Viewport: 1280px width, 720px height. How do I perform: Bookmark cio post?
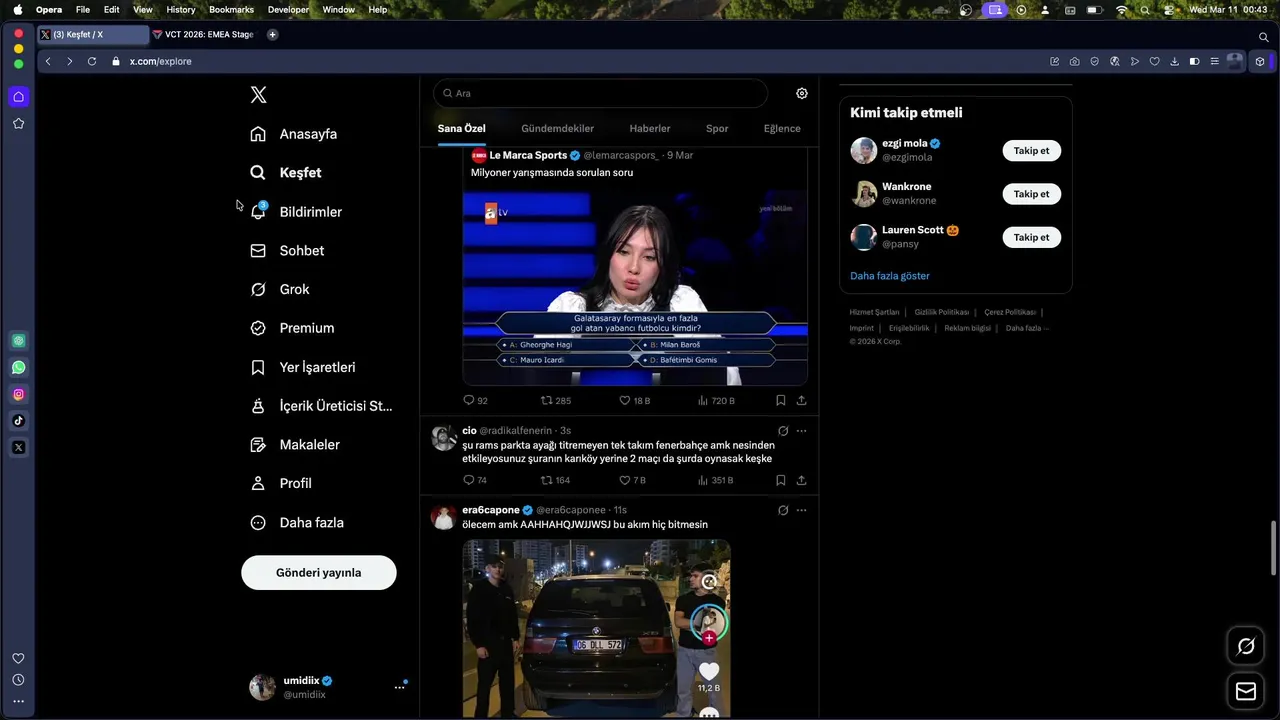point(781,480)
